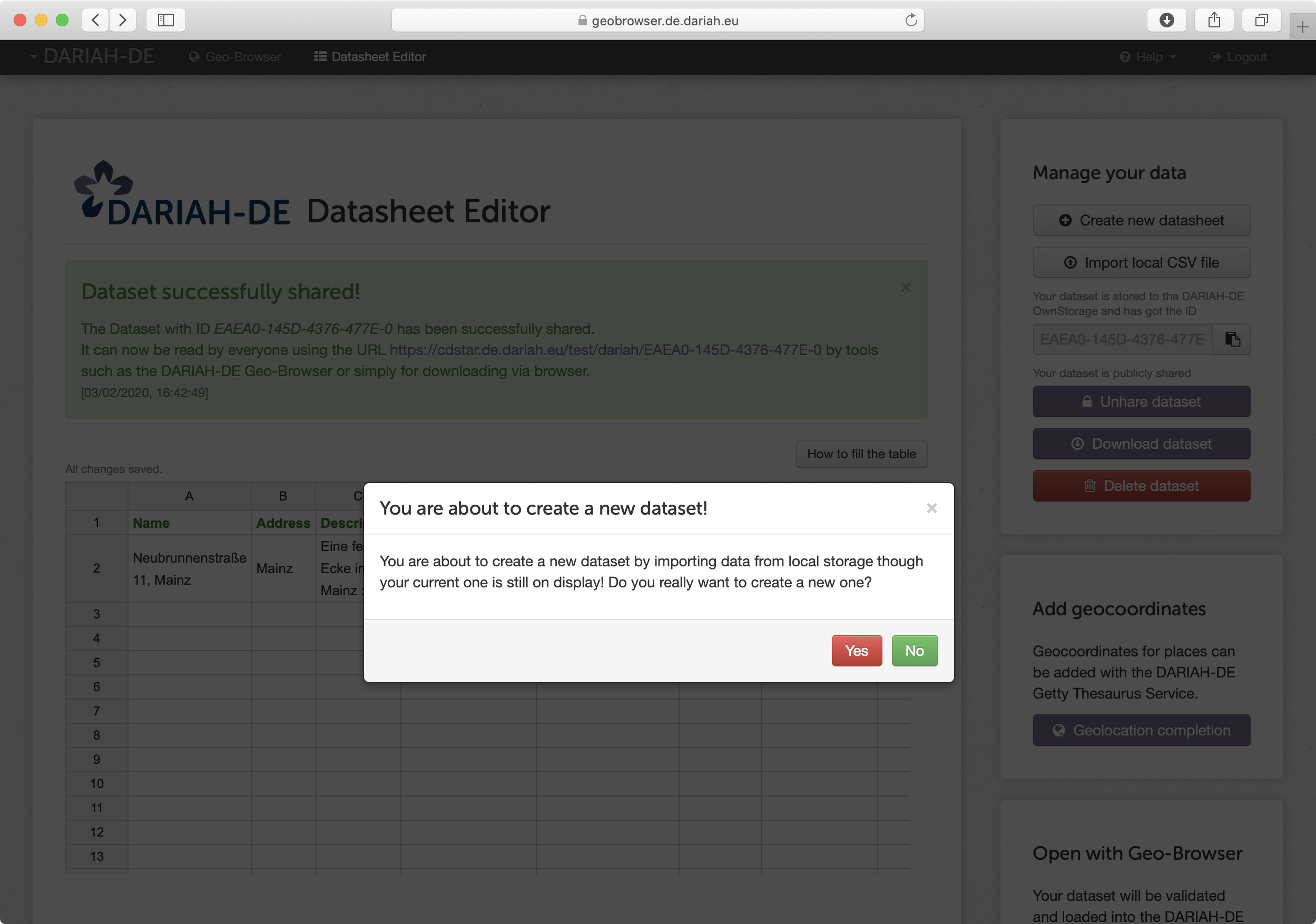Image resolution: width=1316 pixels, height=924 pixels.
Task: Toggle the Safari sidebar icon
Action: (165, 20)
